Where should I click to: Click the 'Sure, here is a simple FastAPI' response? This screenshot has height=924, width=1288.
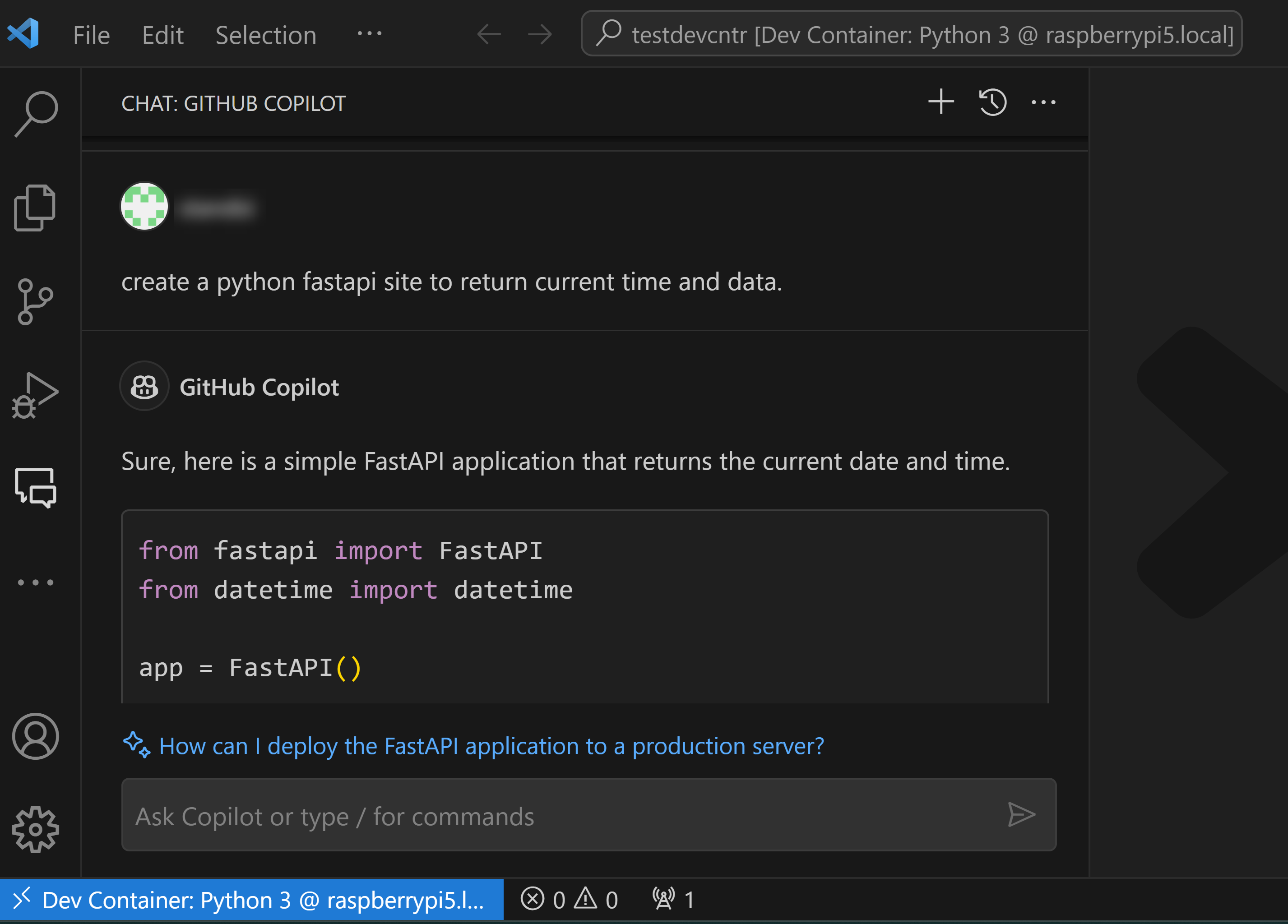565,461
